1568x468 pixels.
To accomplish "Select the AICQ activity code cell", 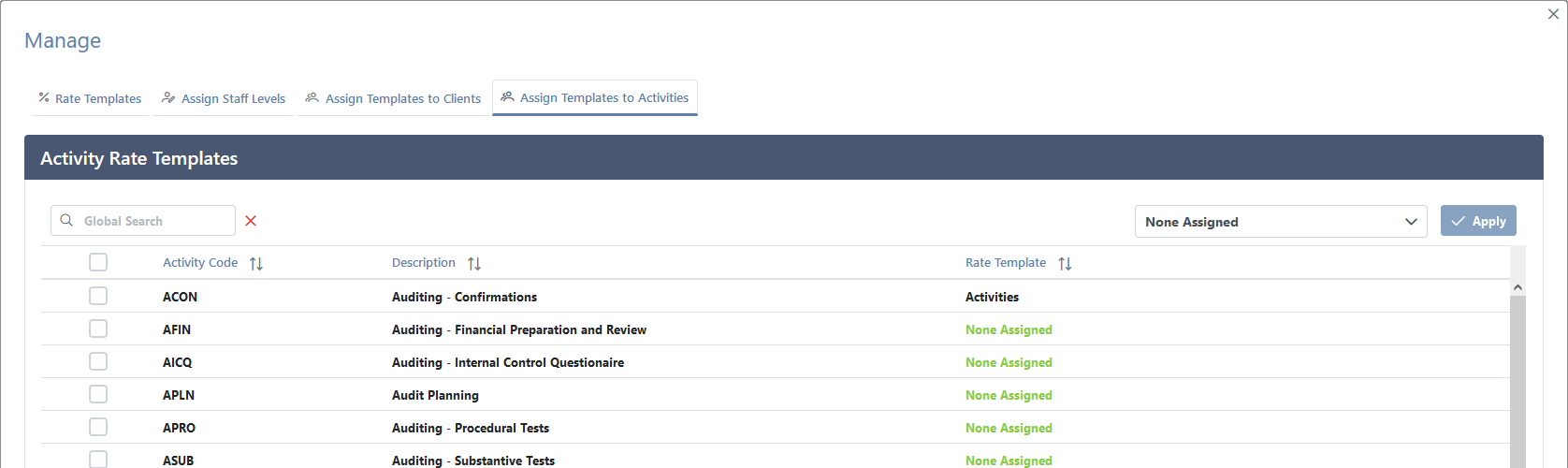I will click(x=178, y=362).
